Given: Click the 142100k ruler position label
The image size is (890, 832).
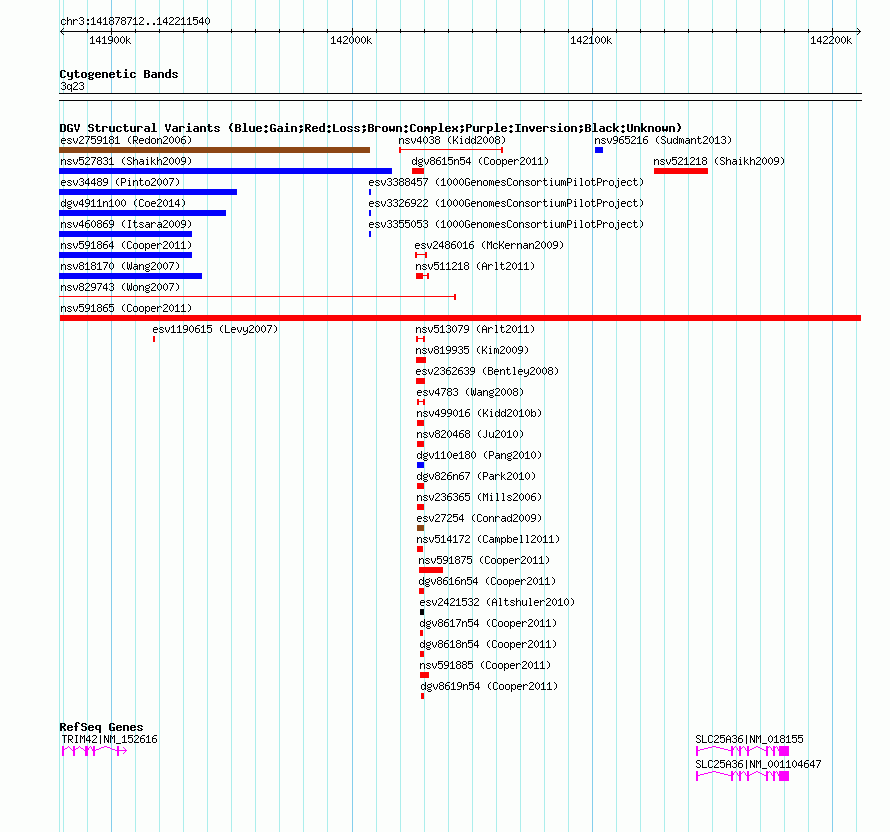Looking at the screenshot, I should 591,40.
